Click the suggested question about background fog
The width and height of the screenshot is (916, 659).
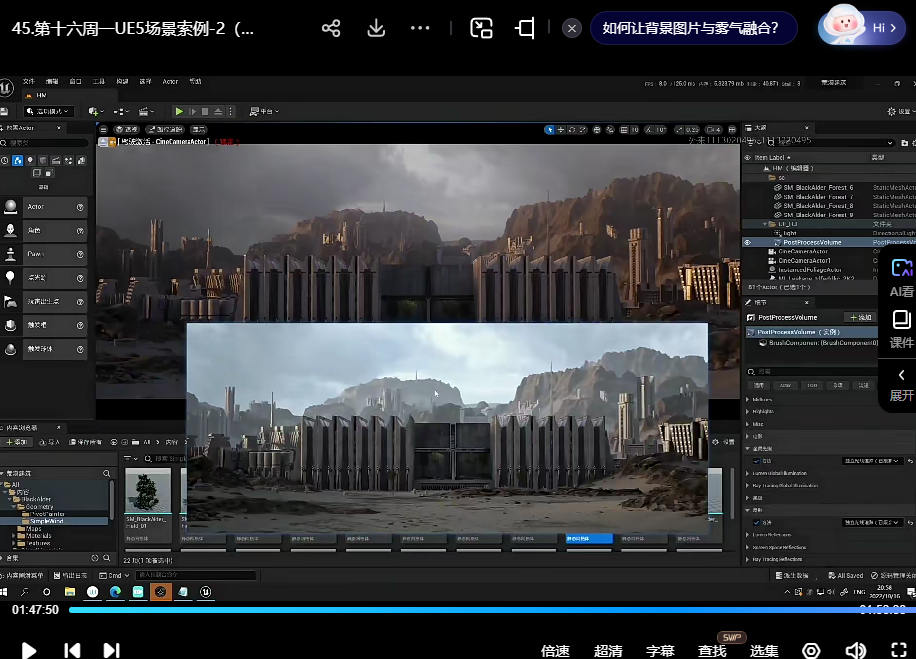click(x=690, y=28)
